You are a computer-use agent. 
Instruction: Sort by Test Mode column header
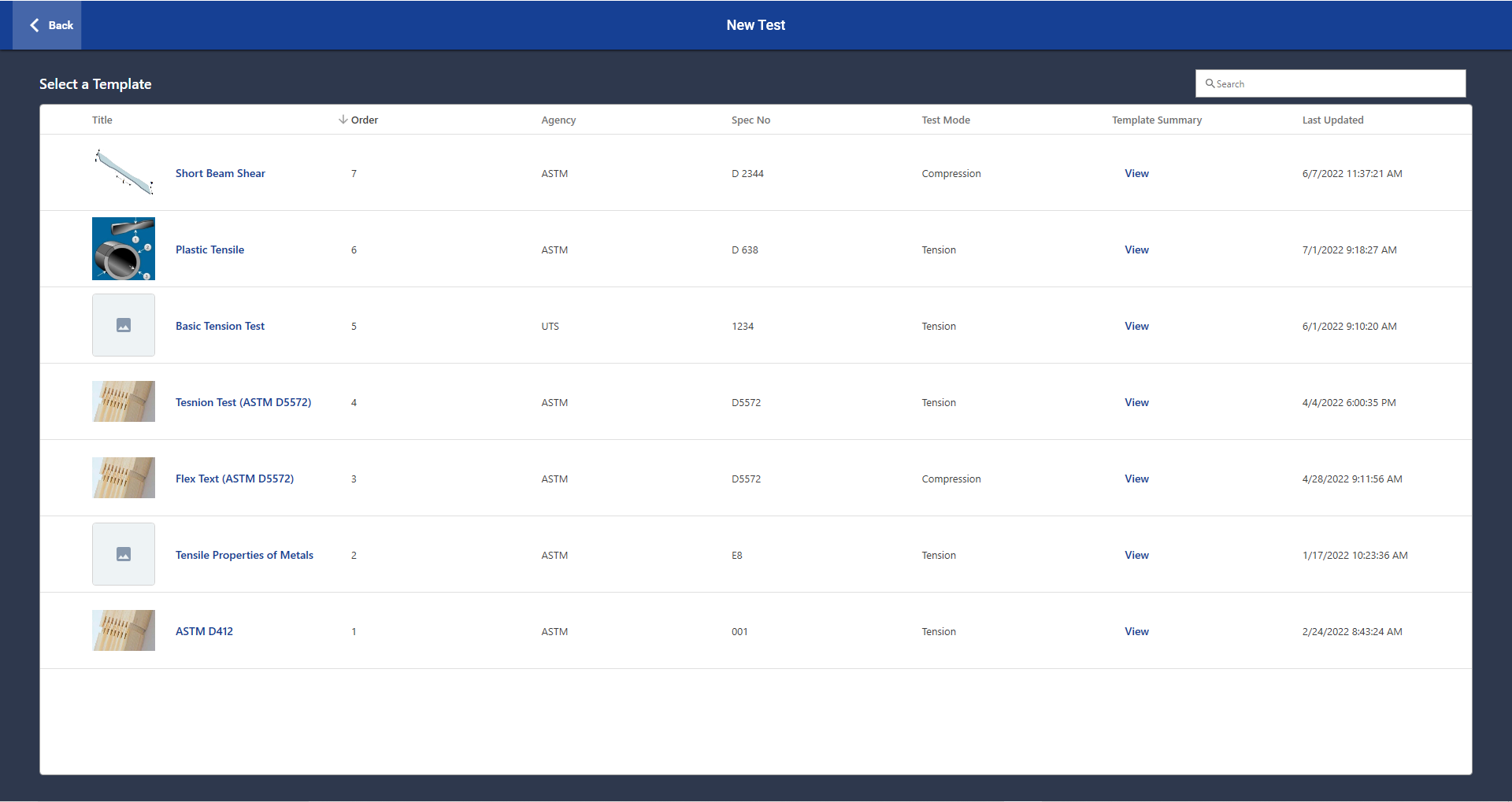[x=946, y=120]
